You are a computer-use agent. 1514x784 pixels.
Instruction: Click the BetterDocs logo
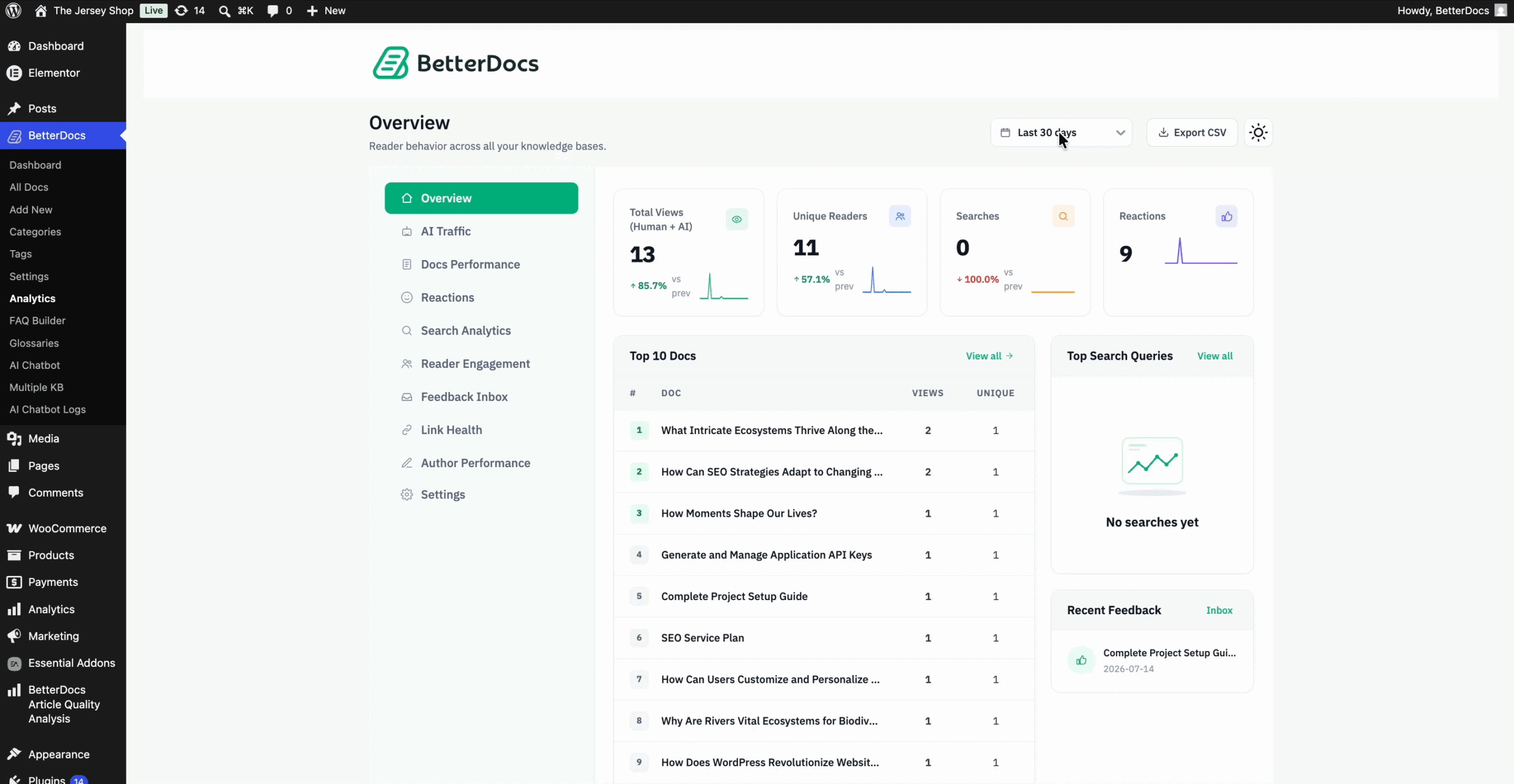tap(455, 63)
